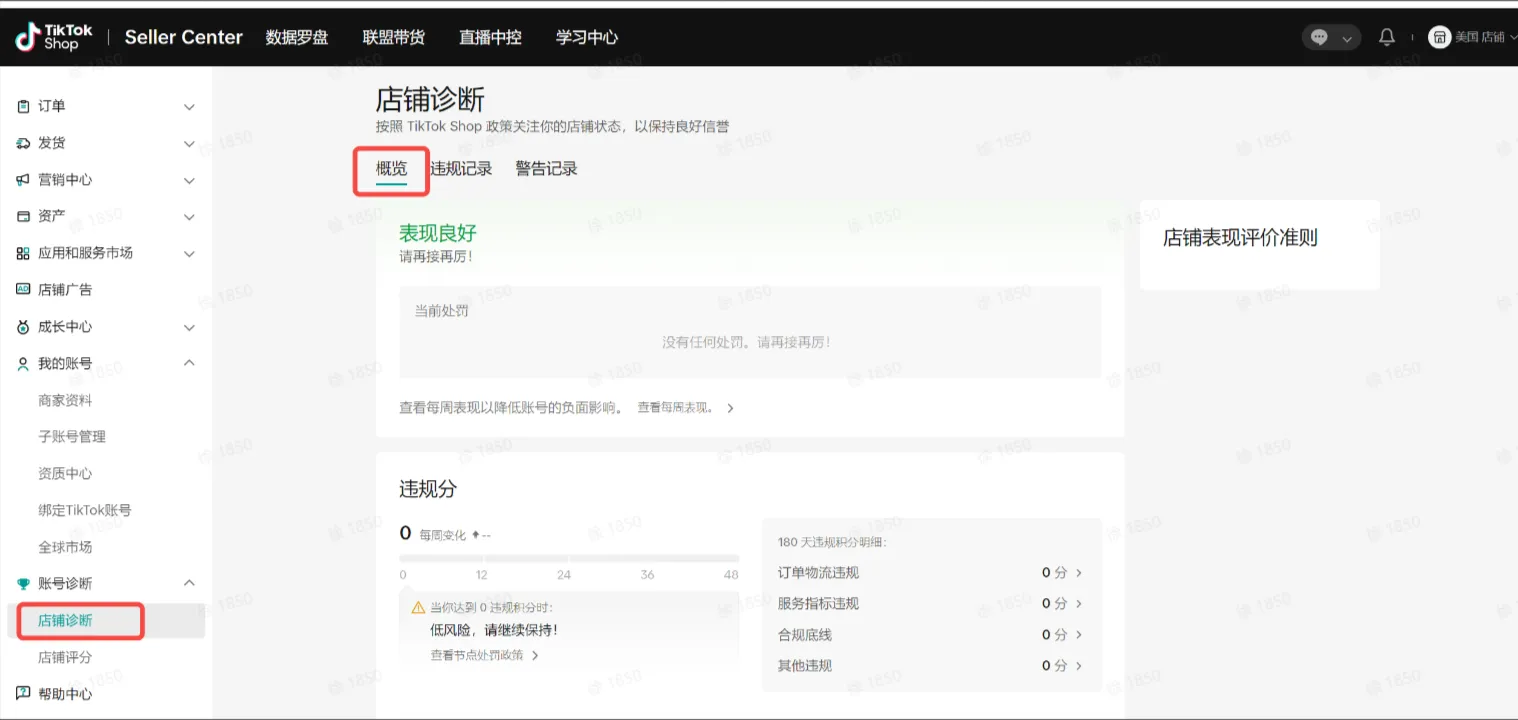Open 直播中控 from the top bar
The height and width of the screenshot is (720, 1518).
[x=490, y=37]
